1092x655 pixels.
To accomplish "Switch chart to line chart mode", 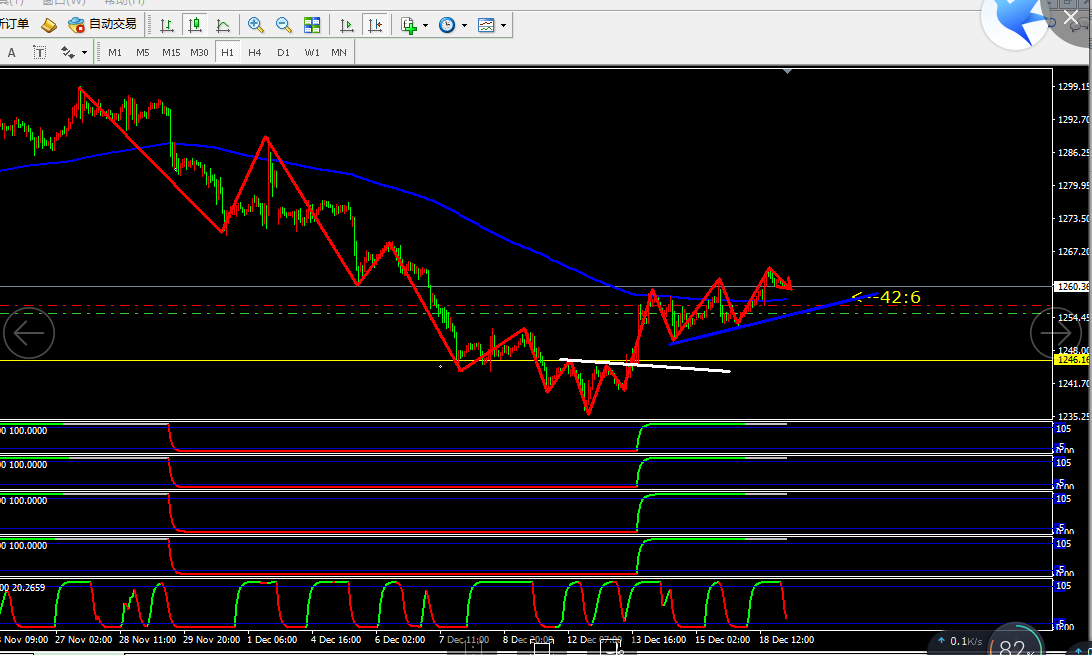I will pyautogui.click(x=223, y=25).
